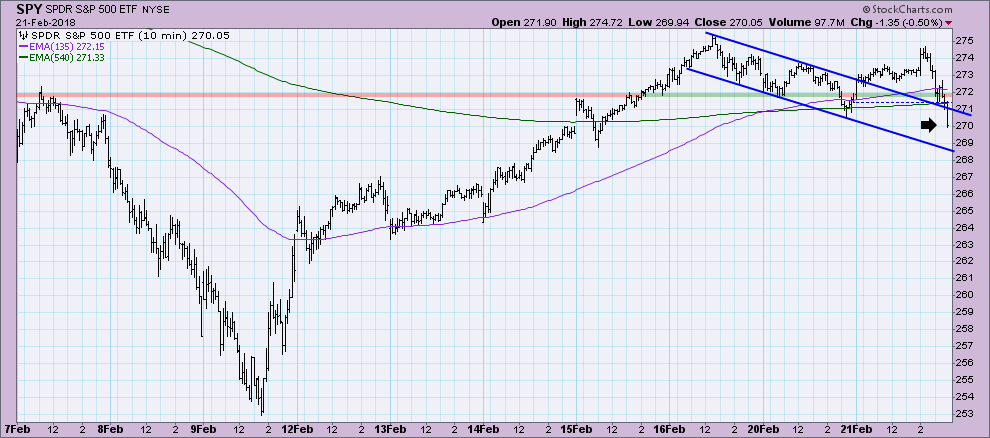
Task: Click the green EMA(540) legend line marker
Action: [x=25, y=57]
